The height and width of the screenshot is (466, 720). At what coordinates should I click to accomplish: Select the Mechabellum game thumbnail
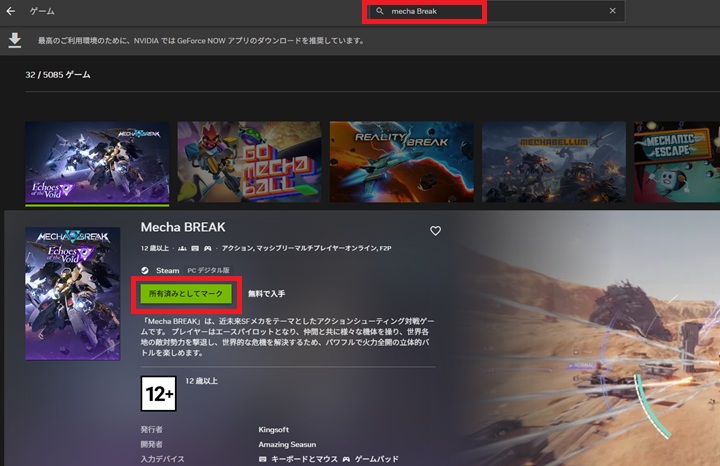pyautogui.click(x=554, y=161)
